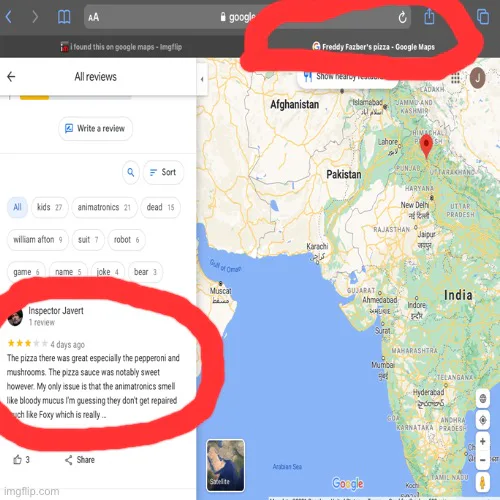
Task: Open Safari bookmarks book icon
Action: [64, 17]
